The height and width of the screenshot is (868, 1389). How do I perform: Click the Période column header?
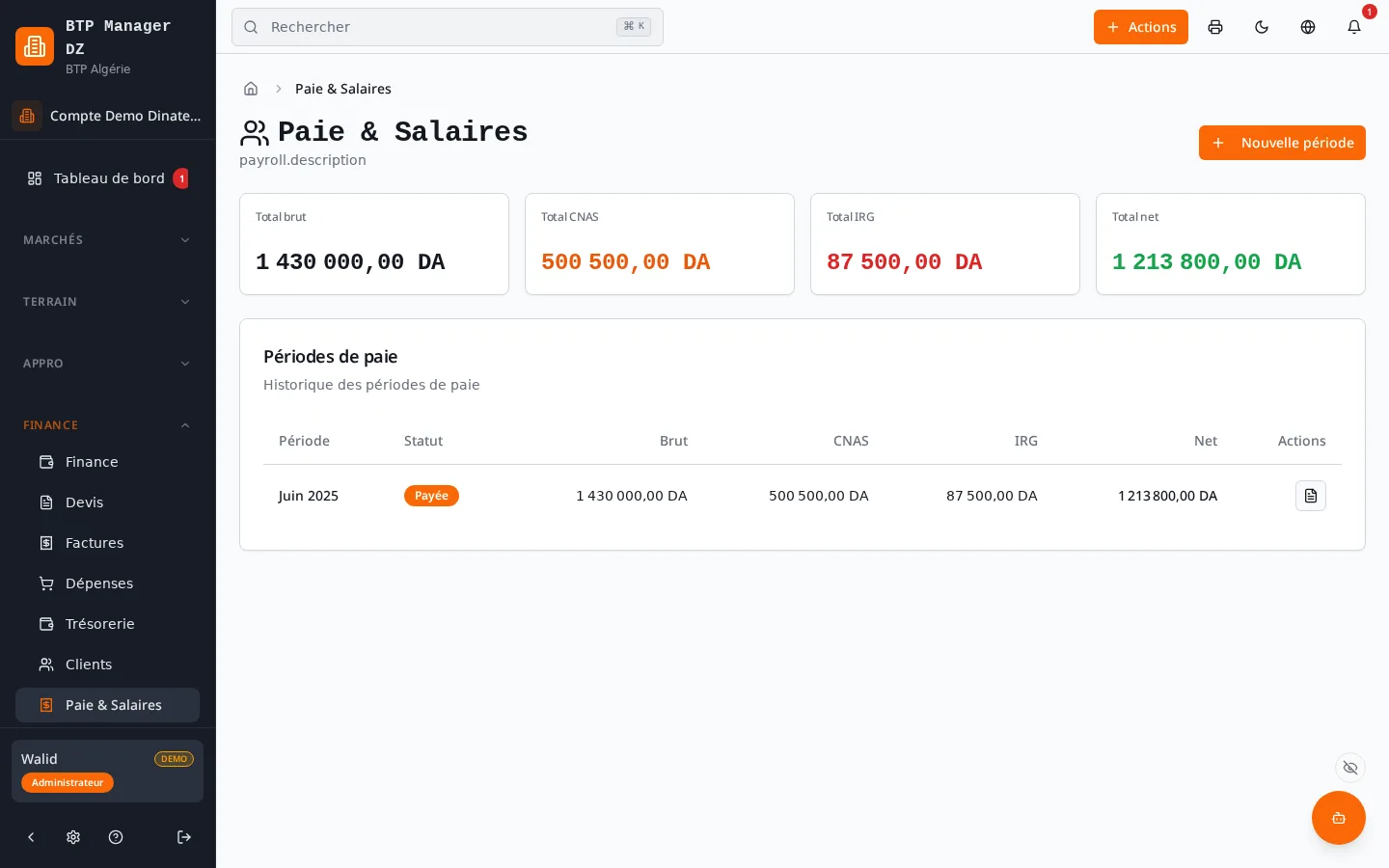tap(304, 441)
